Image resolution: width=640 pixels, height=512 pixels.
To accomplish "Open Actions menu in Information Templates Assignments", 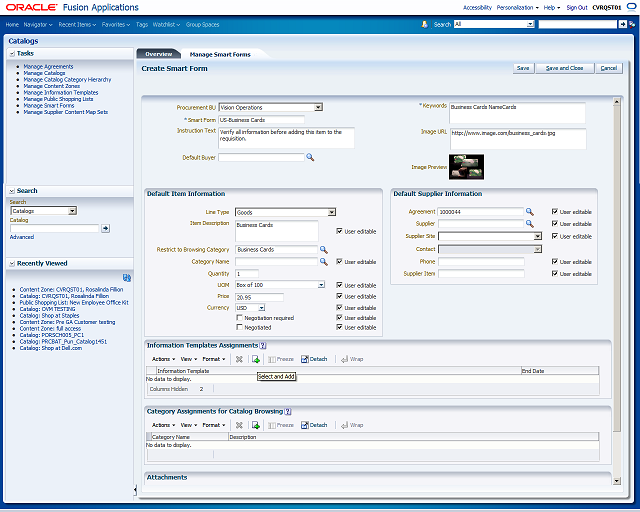I will (x=163, y=359).
